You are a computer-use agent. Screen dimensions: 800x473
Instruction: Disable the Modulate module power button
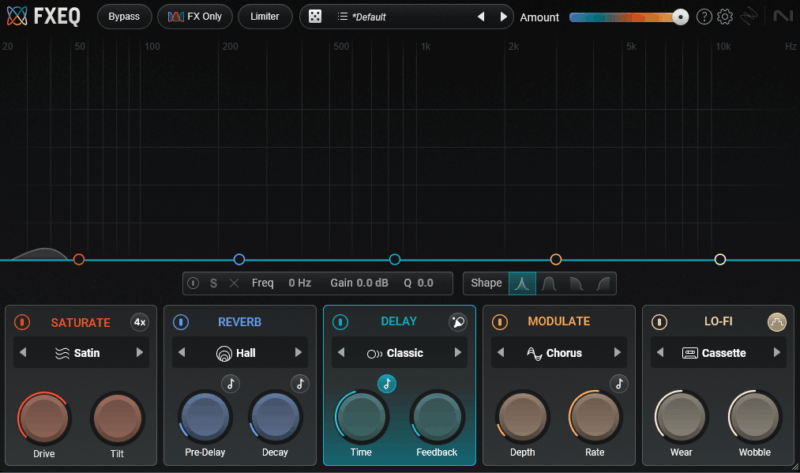500,322
